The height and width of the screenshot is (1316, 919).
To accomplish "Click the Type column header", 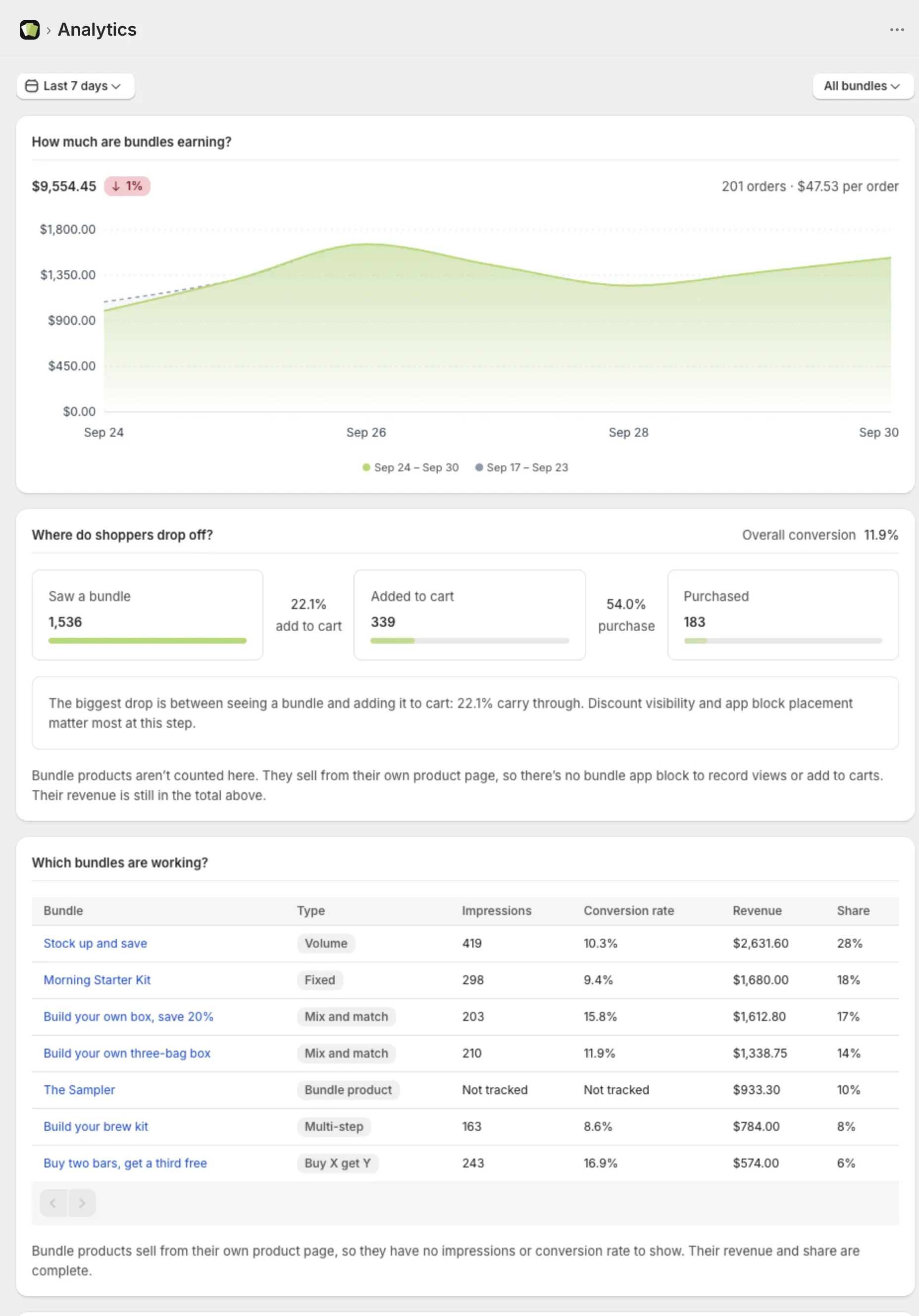I will click(x=311, y=910).
